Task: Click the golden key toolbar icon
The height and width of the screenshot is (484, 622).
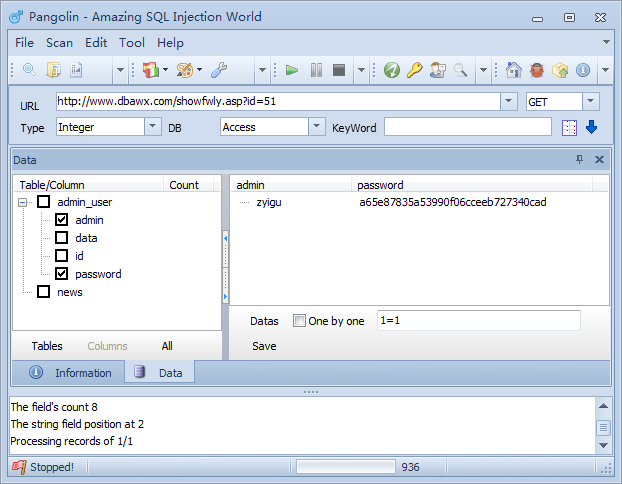Action: click(415, 70)
